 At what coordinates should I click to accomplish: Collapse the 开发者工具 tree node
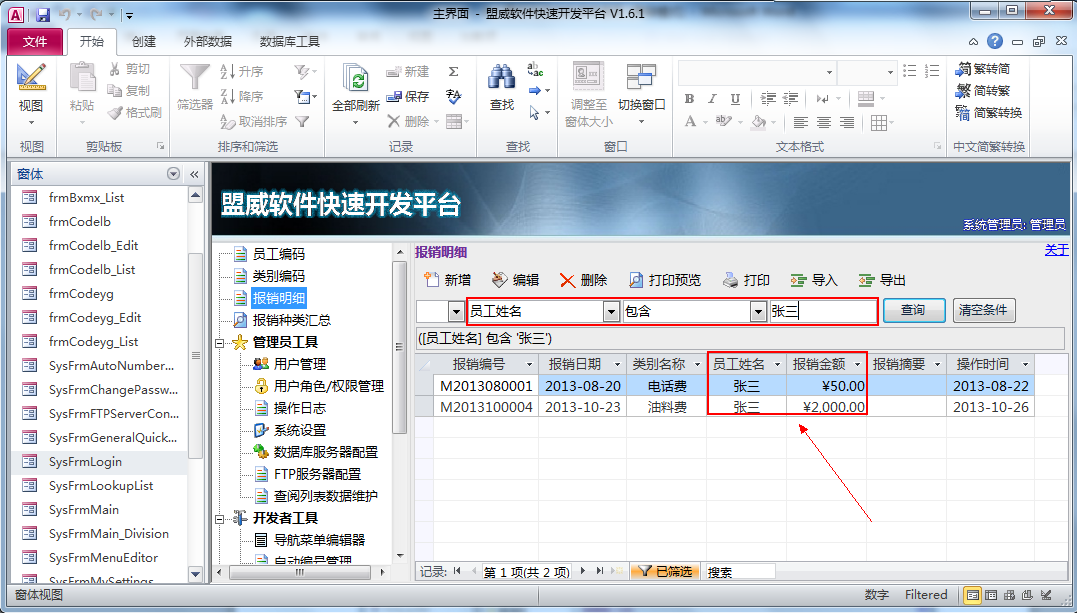[220, 518]
